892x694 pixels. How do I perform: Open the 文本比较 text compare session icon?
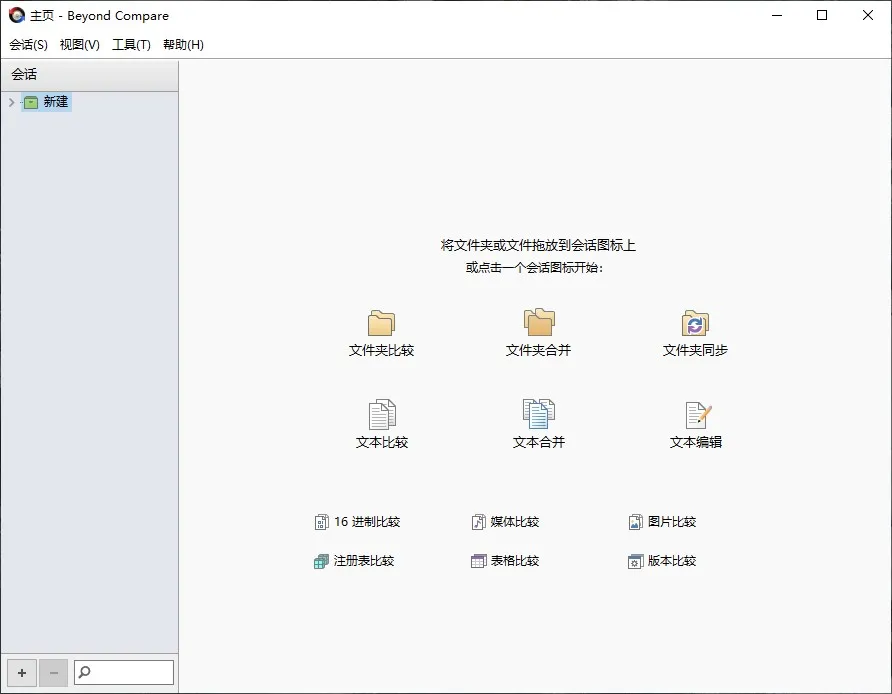382,414
